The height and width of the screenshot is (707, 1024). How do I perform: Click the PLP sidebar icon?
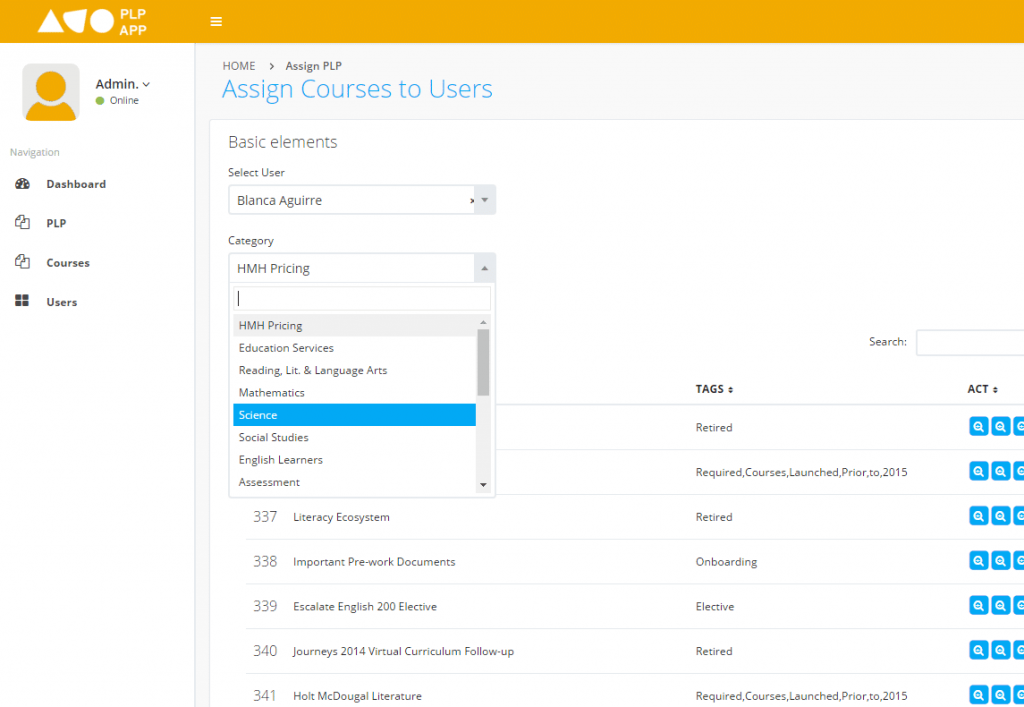(x=22, y=223)
